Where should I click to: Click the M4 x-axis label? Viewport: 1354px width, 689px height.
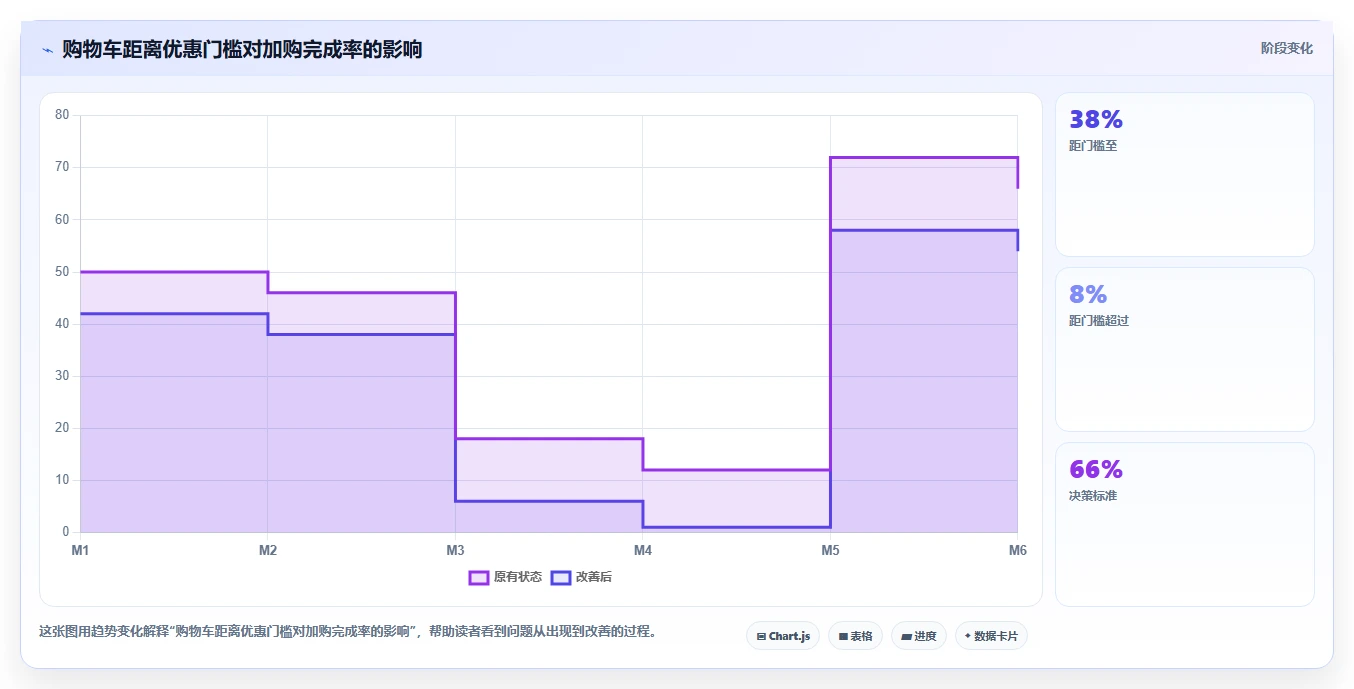[x=643, y=550]
